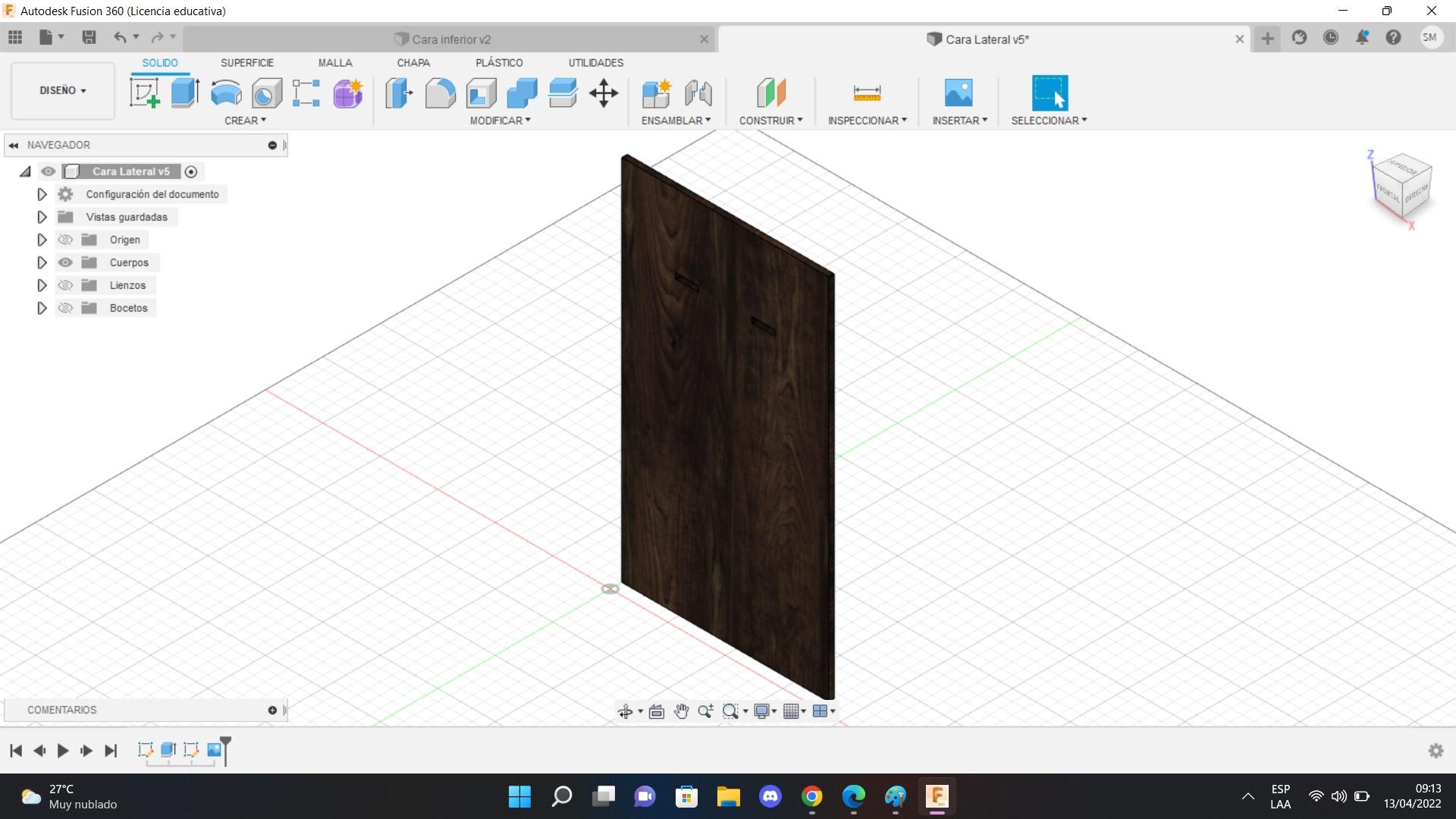Open the MODIFICAR dropdown menu
Screen dimensions: 1456x819
point(500,121)
